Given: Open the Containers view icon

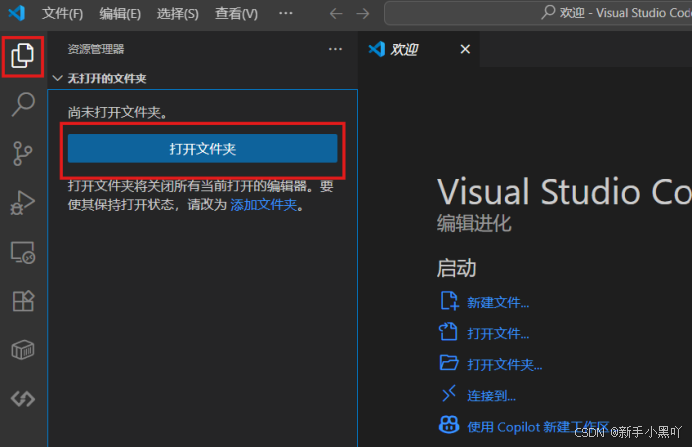Looking at the screenshot, I should [x=23, y=350].
